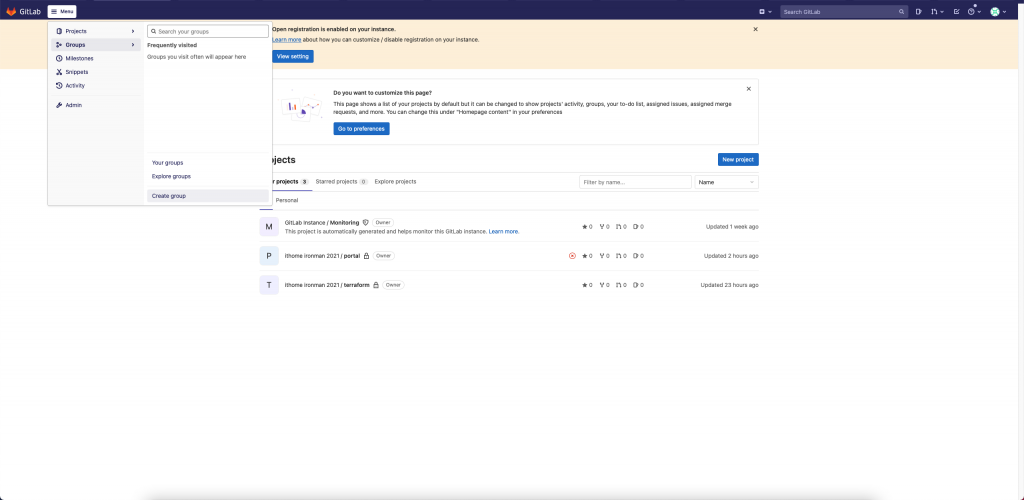Viewport: 1024px width, 500px height.
Task: Click the star count of Monitoring project
Action: tap(587, 227)
